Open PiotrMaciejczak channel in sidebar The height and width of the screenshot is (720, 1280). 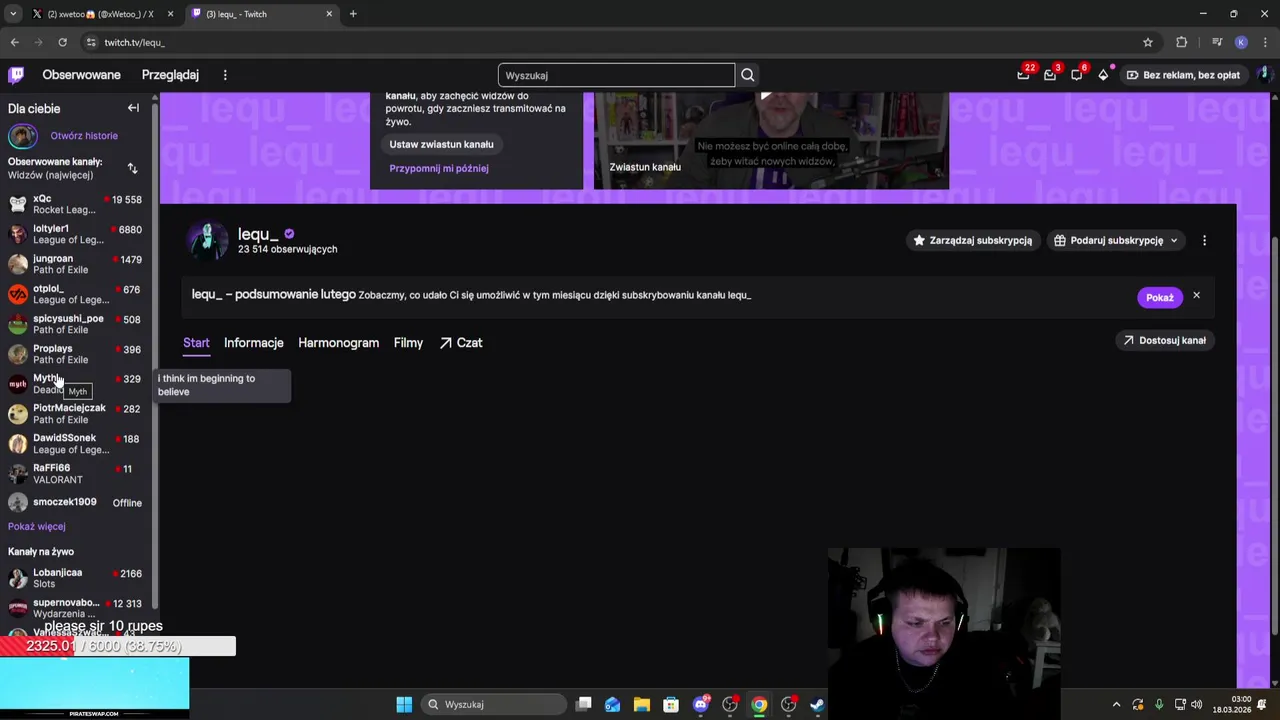click(x=77, y=414)
